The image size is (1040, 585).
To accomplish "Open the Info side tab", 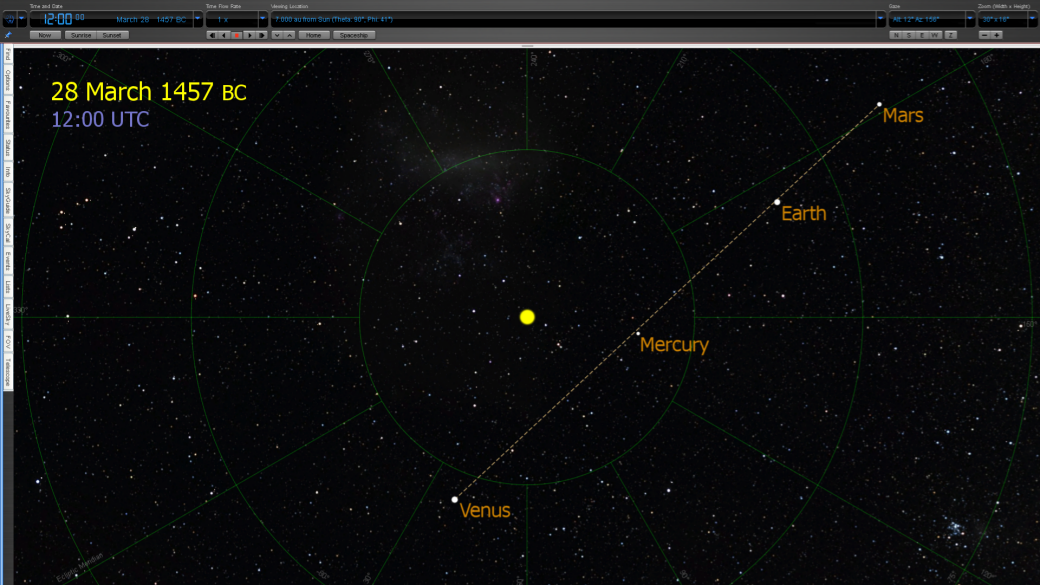I will (x=8, y=172).
